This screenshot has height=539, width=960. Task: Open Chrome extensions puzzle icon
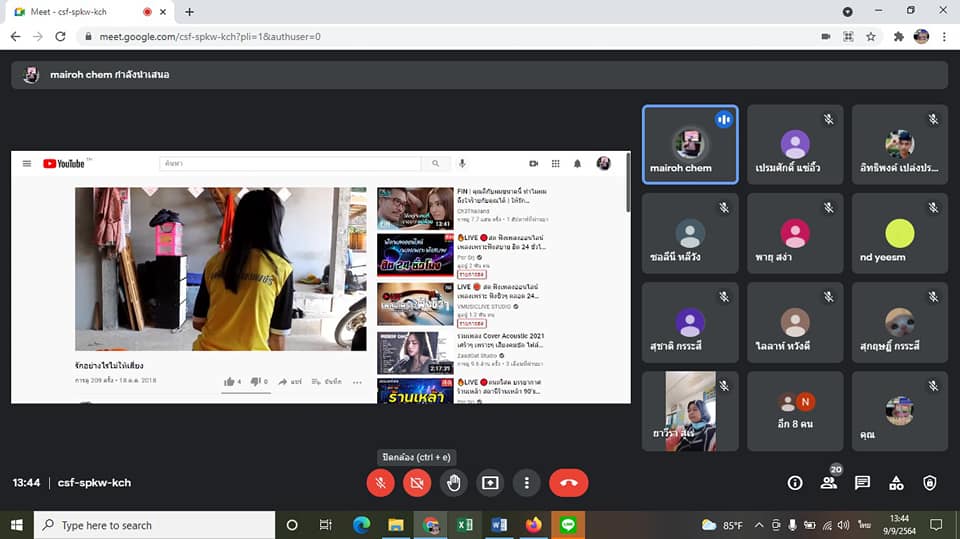pos(898,37)
